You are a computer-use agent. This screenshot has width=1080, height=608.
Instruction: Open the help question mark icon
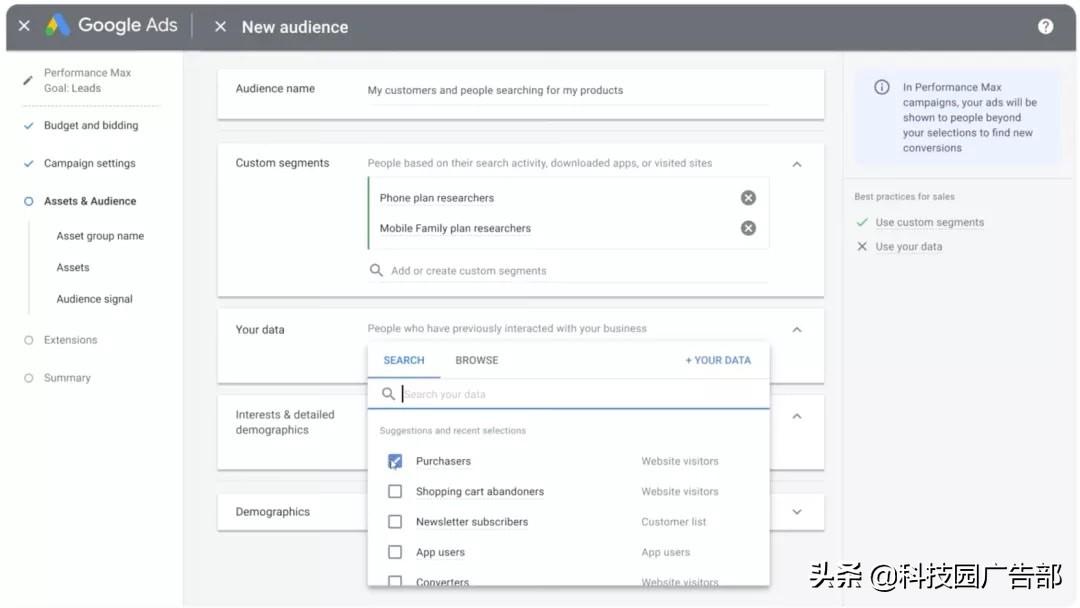coord(1046,26)
